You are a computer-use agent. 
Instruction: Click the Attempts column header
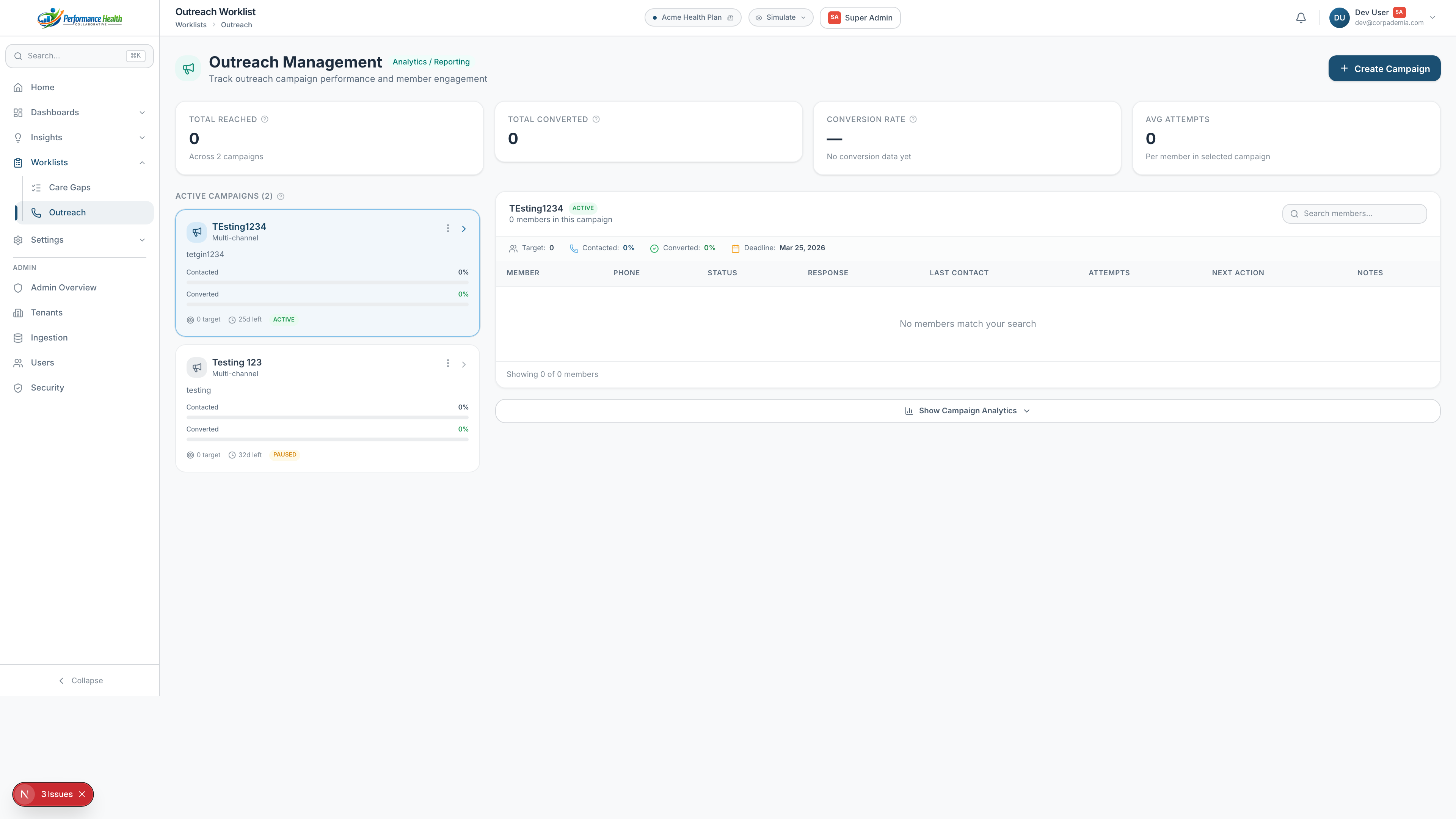click(x=1109, y=273)
